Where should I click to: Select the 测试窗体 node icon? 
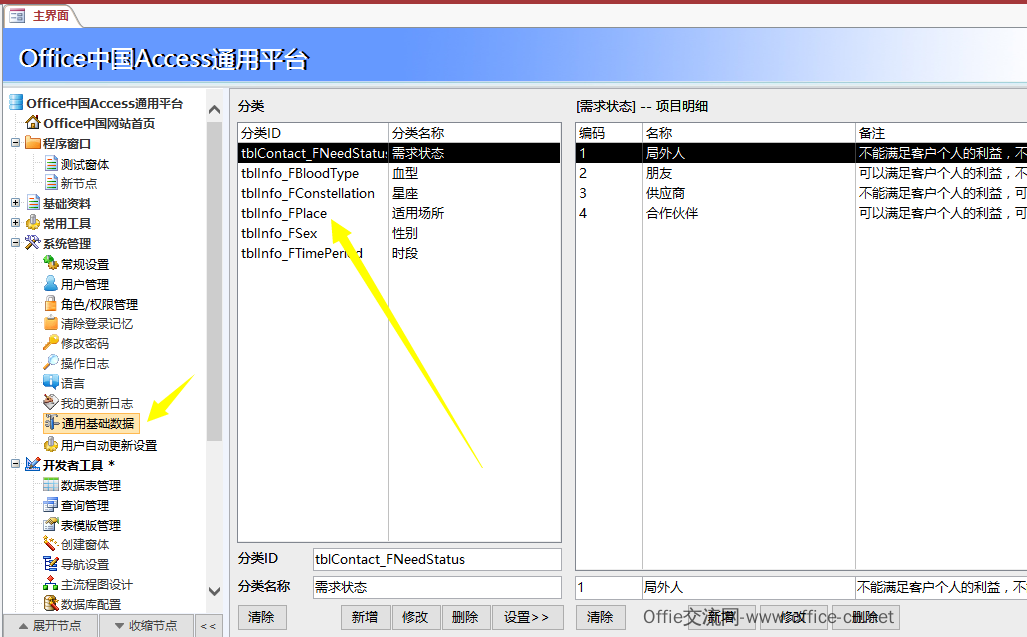(51, 164)
